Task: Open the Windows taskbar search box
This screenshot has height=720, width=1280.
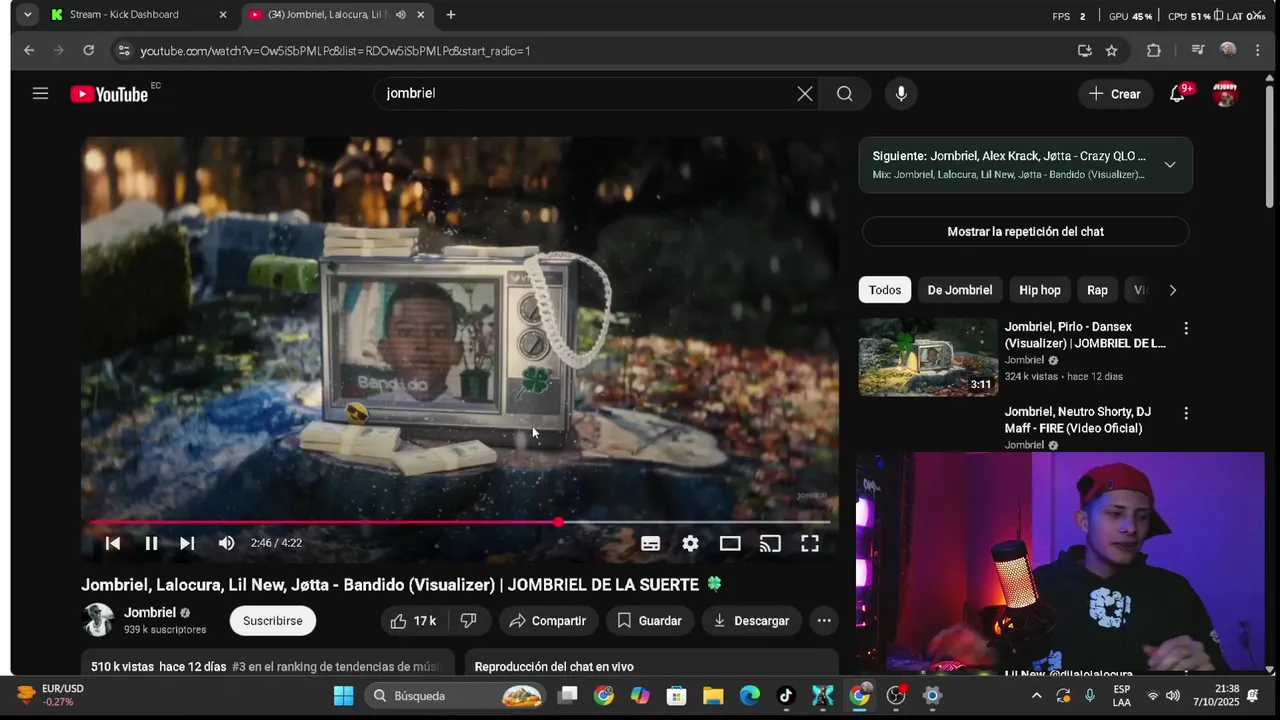Action: pyautogui.click(x=455, y=696)
